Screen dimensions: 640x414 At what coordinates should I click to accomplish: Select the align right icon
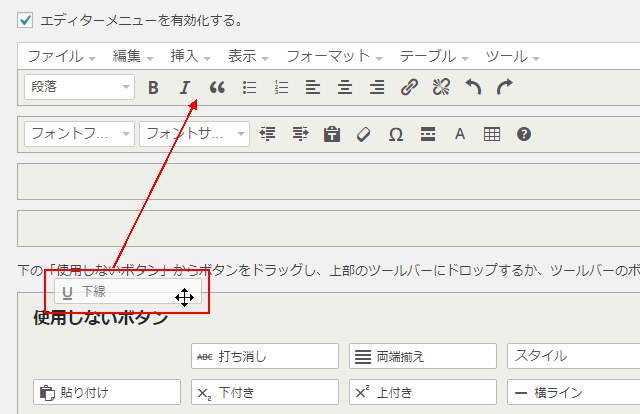[377, 87]
